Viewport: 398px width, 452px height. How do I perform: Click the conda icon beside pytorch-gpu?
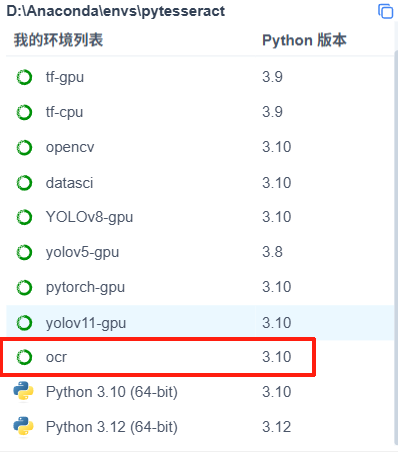tap(24, 288)
